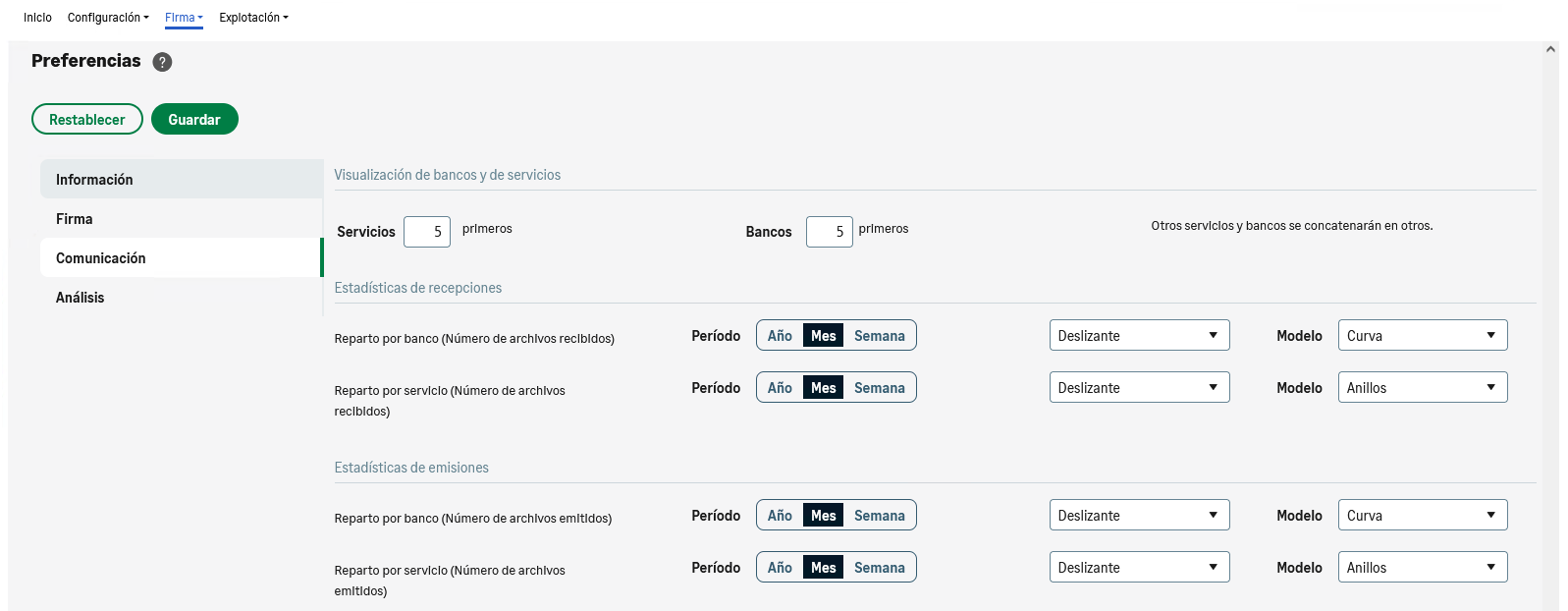Image resolution: width=1568 pixels, height=611 pixels.
Task: Open the Configuración menu
Action: pyautogui.click(x=108, y=18)
